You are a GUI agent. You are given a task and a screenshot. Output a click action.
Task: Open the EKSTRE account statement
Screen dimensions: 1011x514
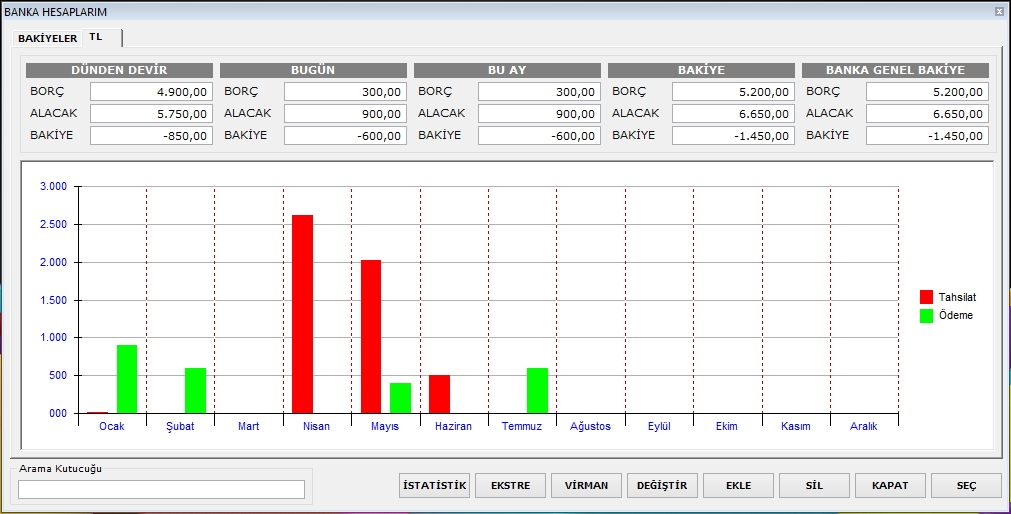click(x=510, y=486)
